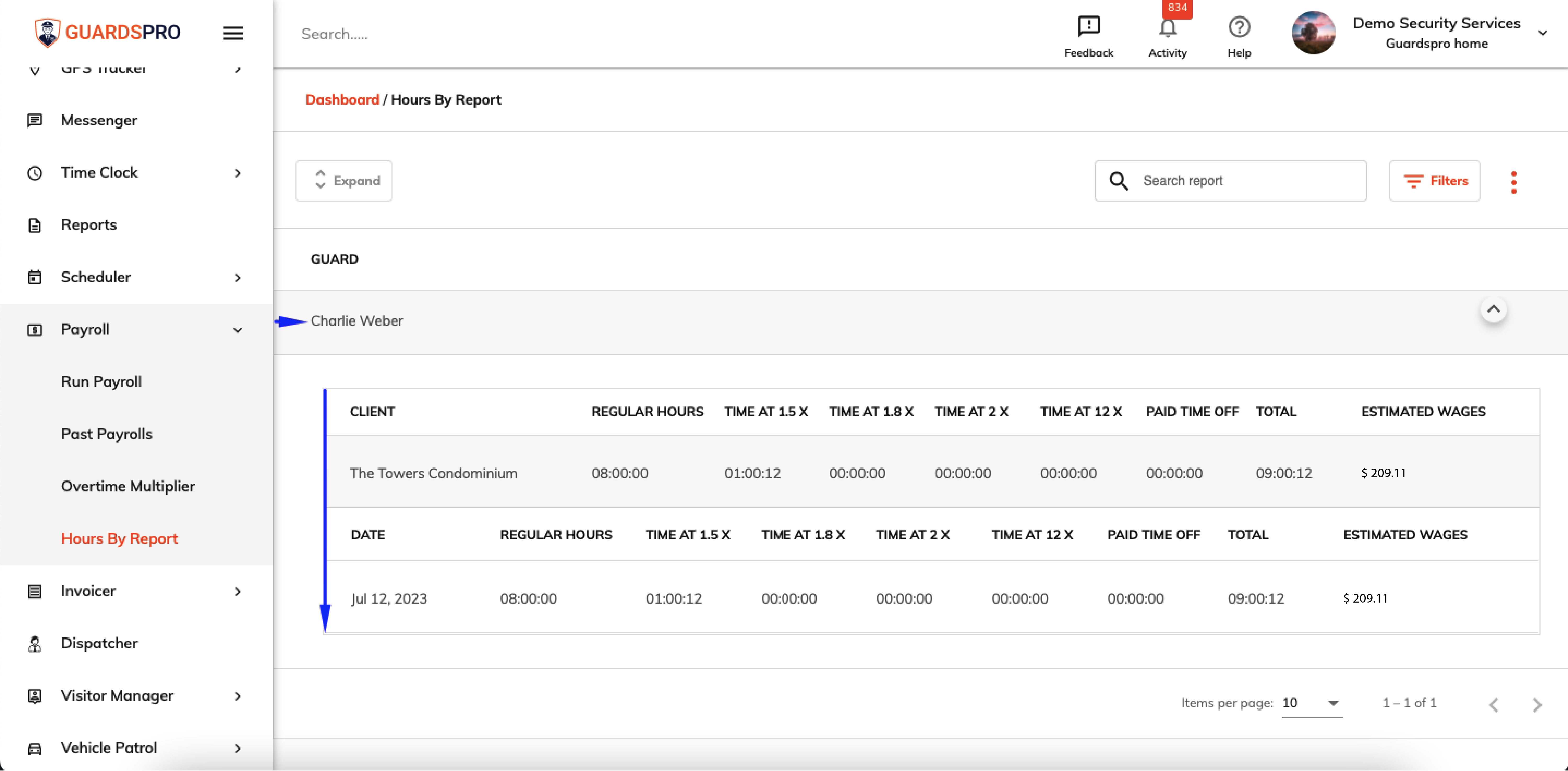The image size is (1568, 771).
Task: Click the Expand button
Action: point(344,181)
